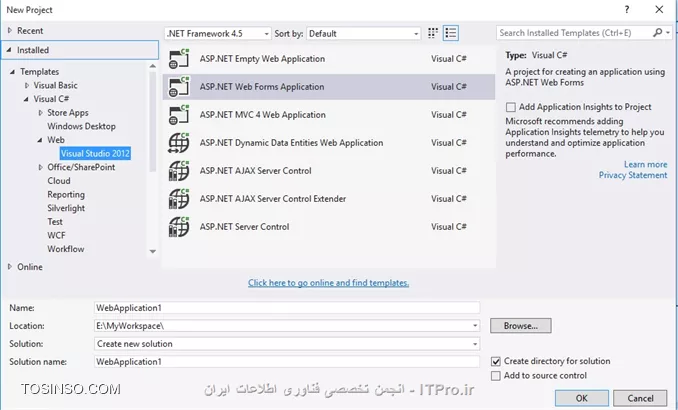Click the ASP.NET Server Control template icon
The image size is (678, 410).
[179, 227]
